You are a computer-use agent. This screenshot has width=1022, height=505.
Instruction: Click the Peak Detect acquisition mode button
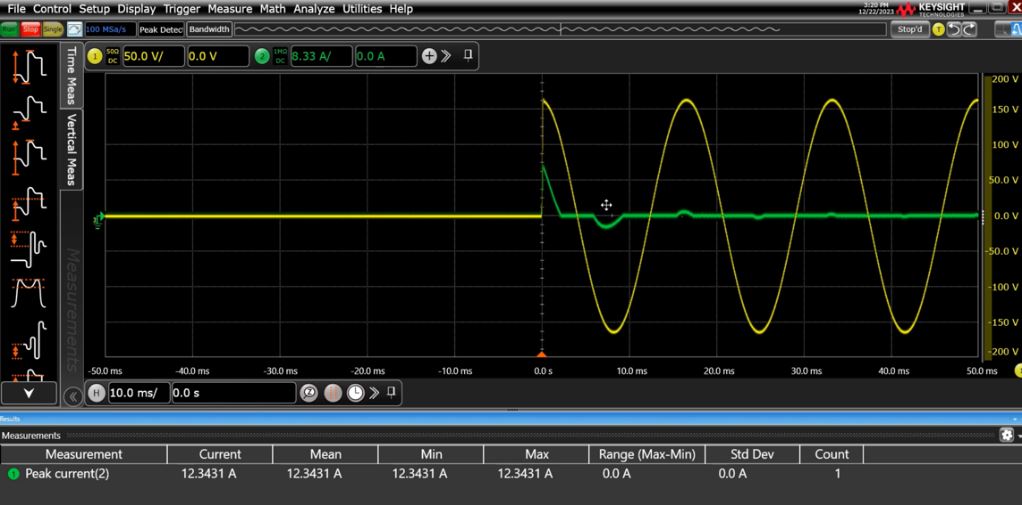159,29
